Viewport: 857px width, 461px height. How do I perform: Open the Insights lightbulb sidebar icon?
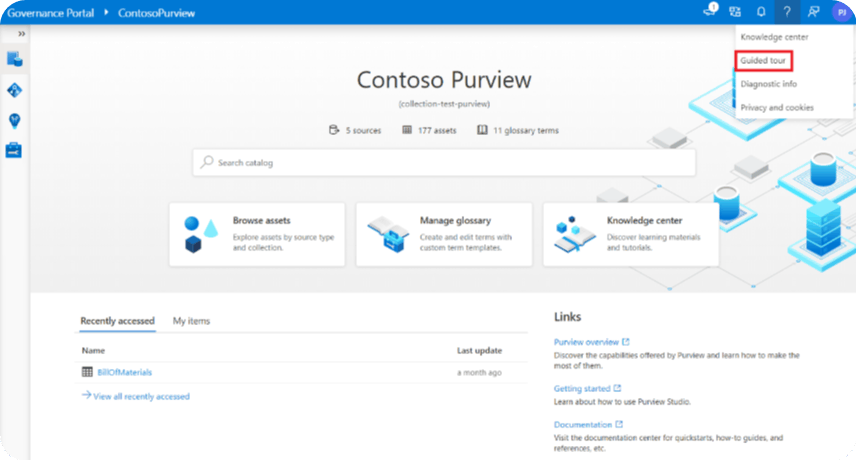tap(15, 120)
